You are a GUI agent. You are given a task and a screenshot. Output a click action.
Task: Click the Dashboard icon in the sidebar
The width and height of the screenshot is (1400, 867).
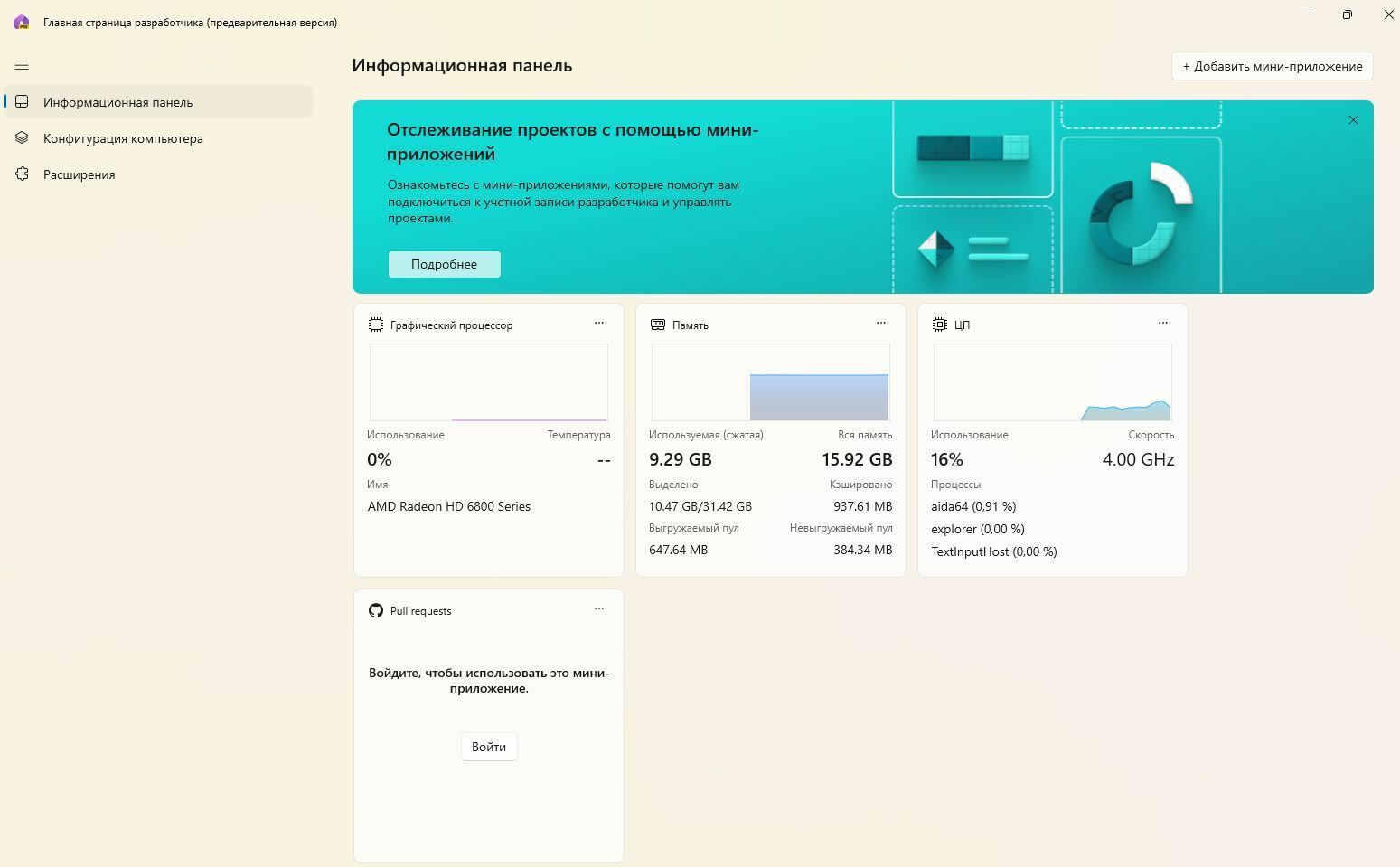coord(23,102)
